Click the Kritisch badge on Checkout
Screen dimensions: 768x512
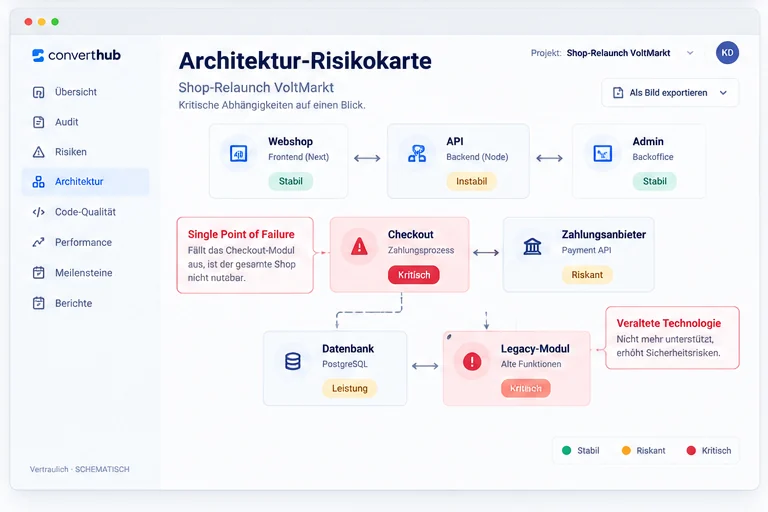coord(414,275)
